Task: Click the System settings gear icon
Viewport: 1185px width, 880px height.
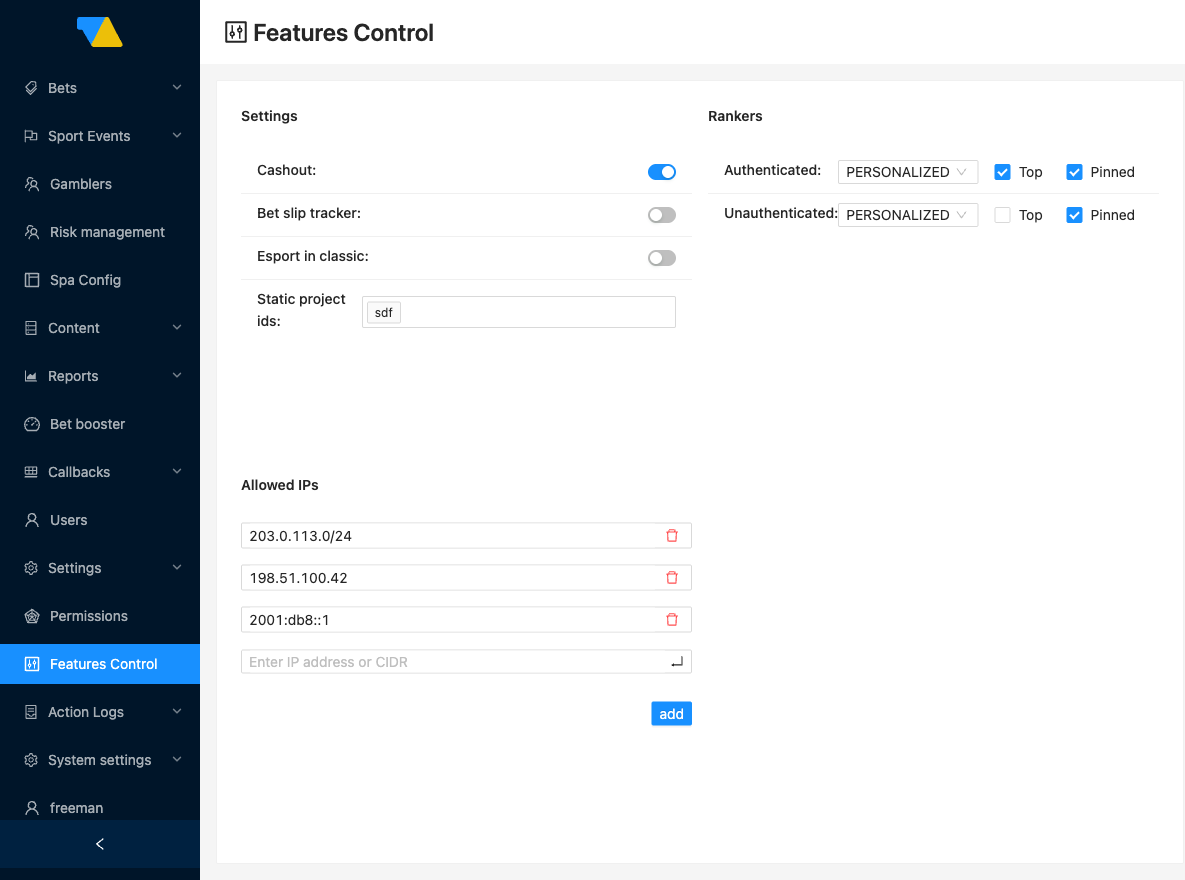Action: [31, 760]
